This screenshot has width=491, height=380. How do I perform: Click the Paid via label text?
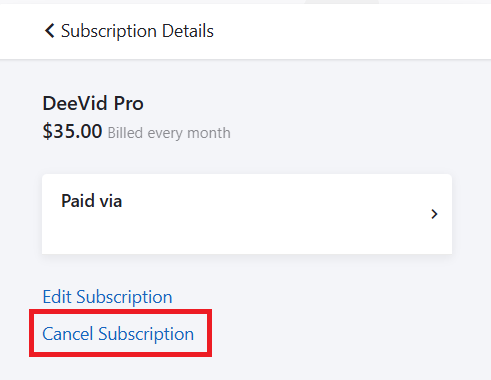[92, 201]
